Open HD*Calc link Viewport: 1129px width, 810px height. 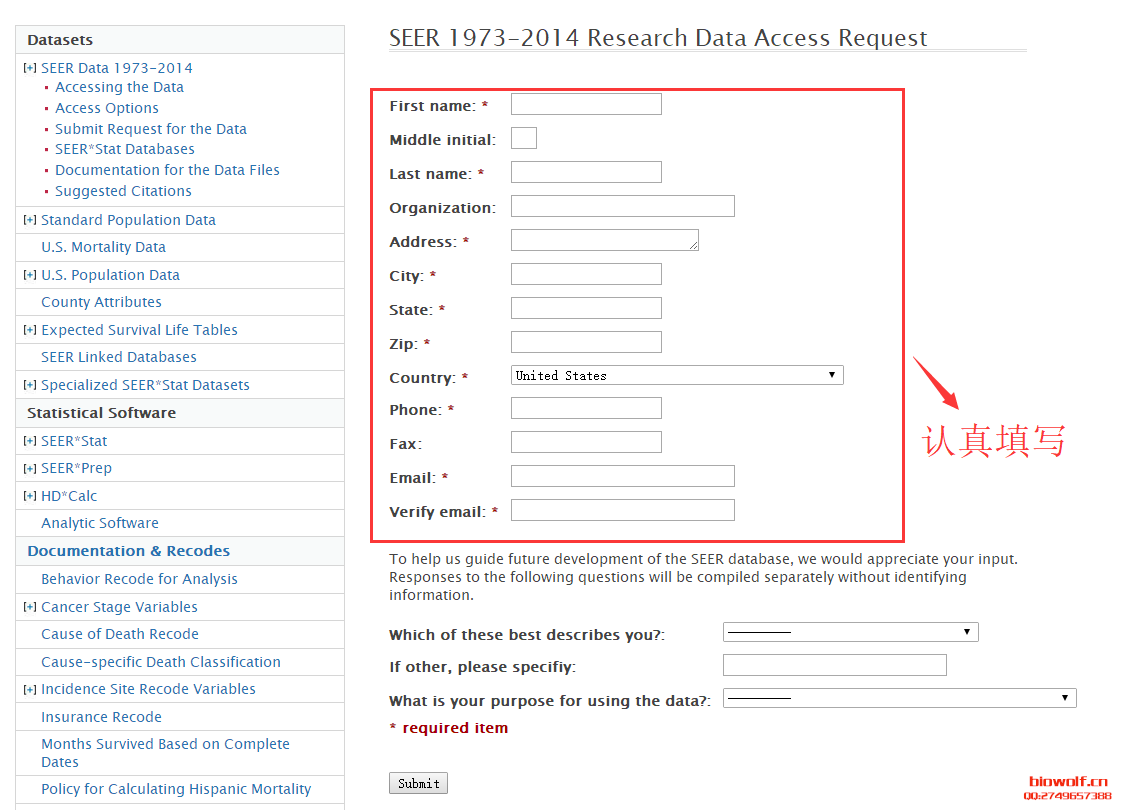(x=68, y=496)
